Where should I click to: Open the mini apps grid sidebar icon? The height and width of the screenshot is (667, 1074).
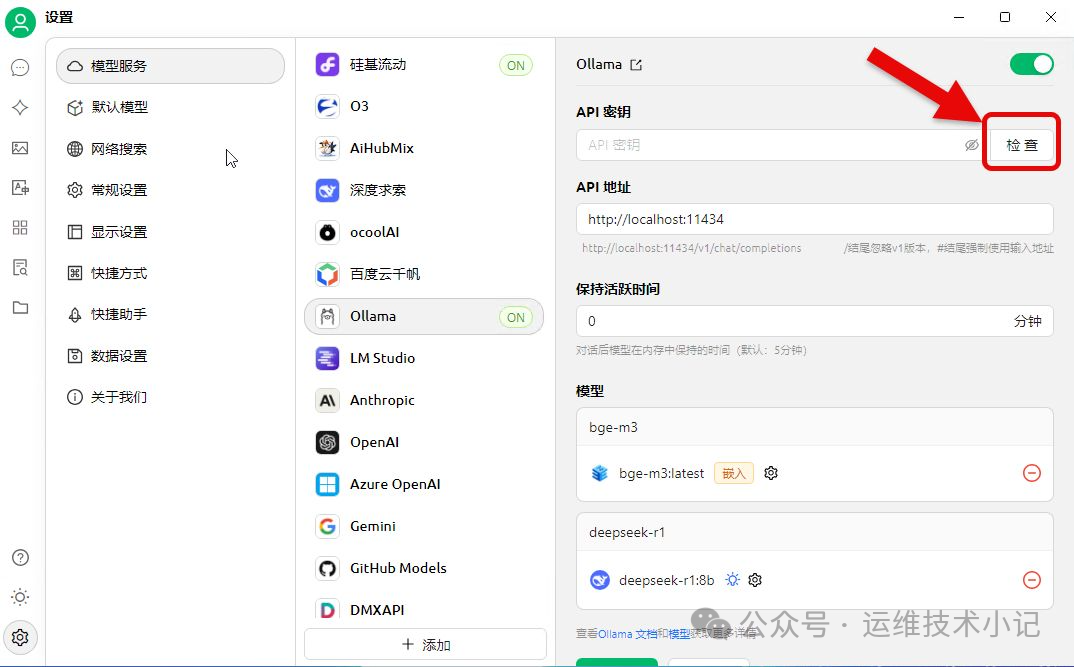[x=20, y=227]
